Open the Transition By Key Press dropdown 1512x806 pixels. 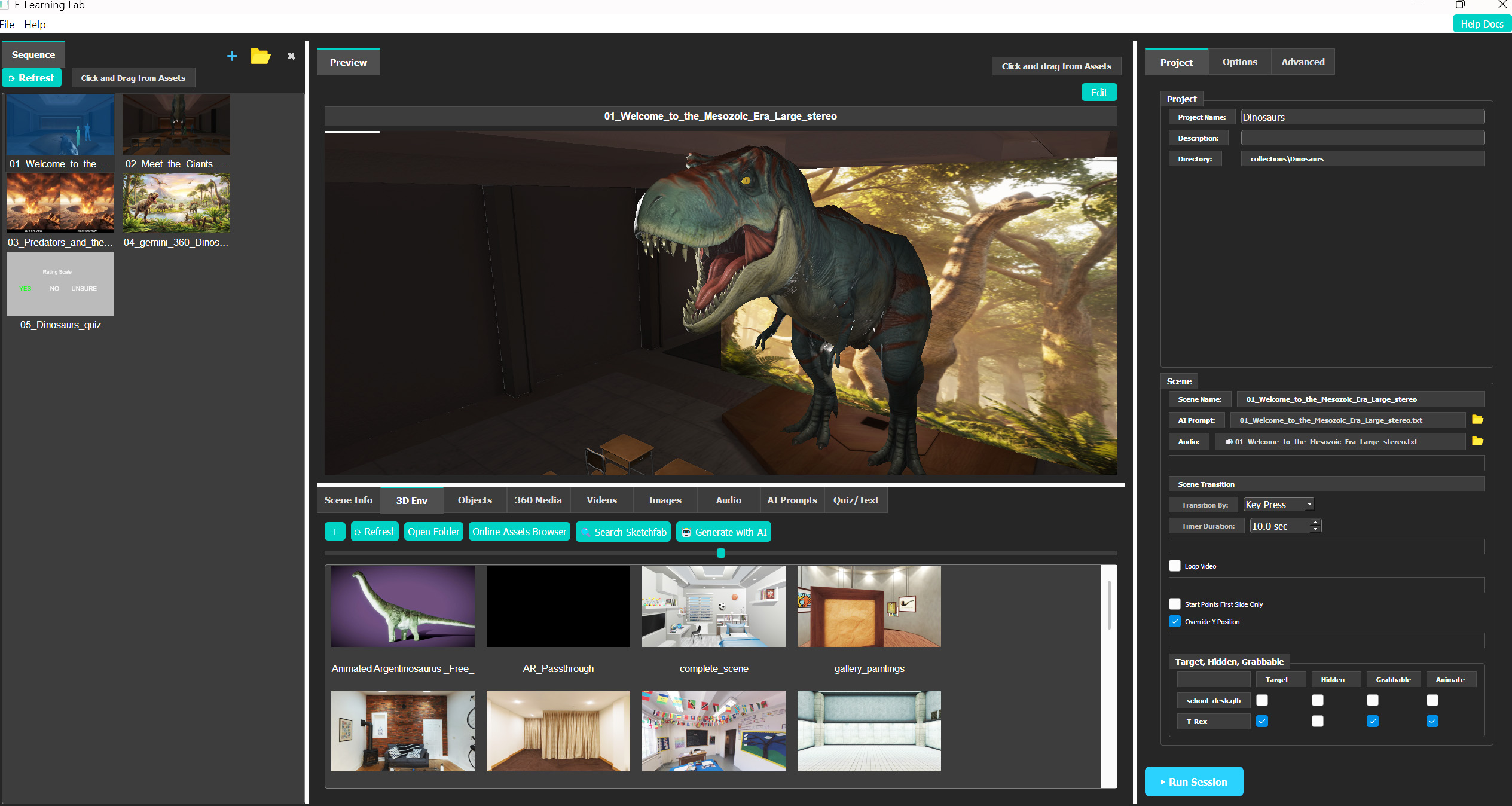[1278, 505]
